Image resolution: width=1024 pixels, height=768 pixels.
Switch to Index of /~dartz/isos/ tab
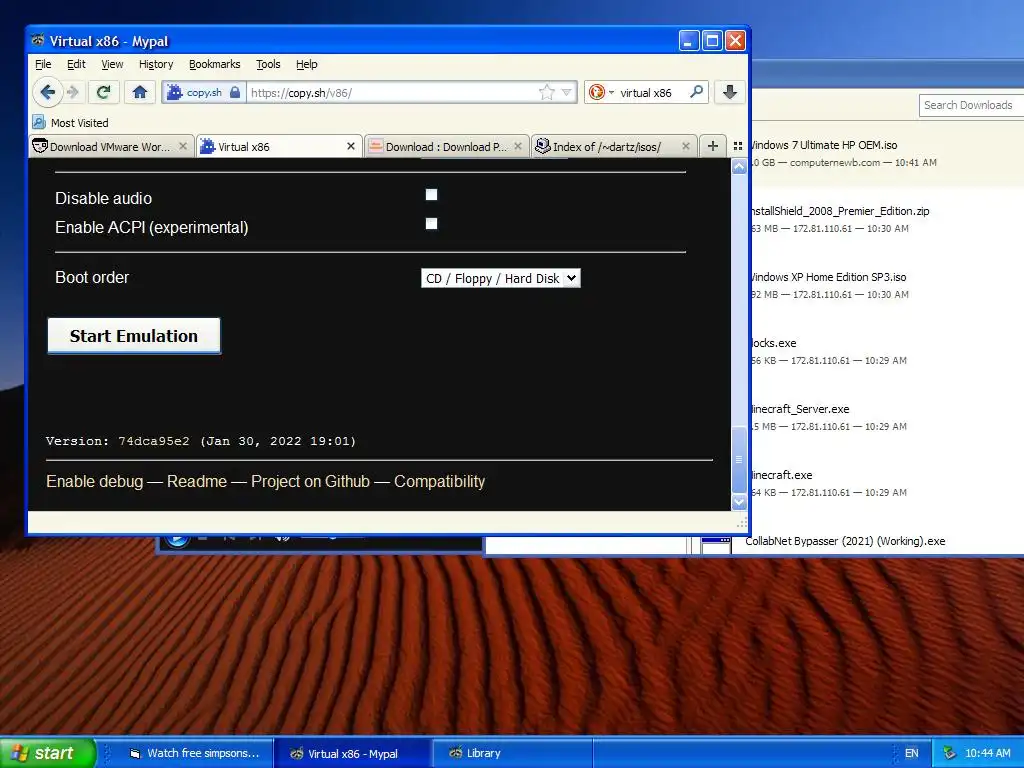click(x=615, y=146)
